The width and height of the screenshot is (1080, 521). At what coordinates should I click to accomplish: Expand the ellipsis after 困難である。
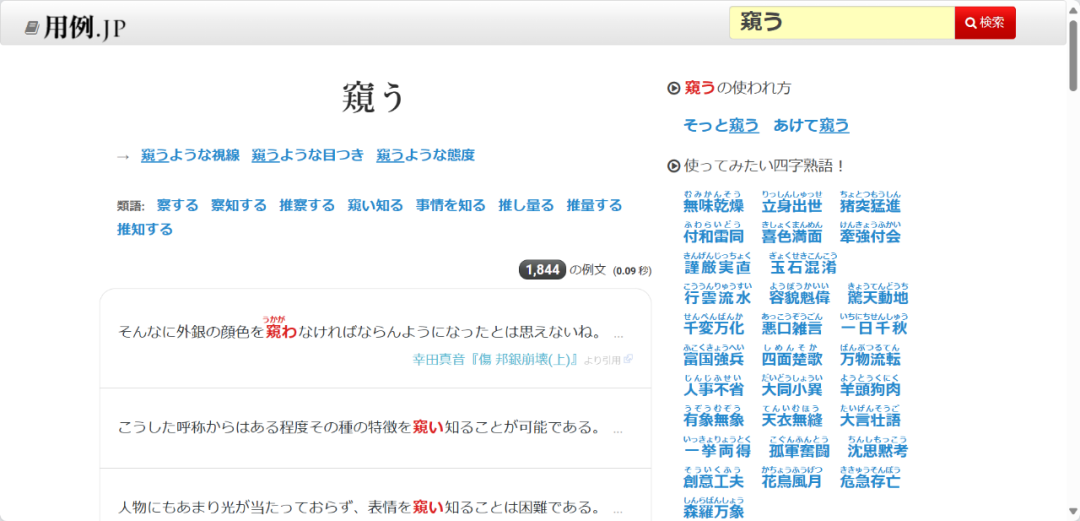pyautogui.click(x=618, y=511)
